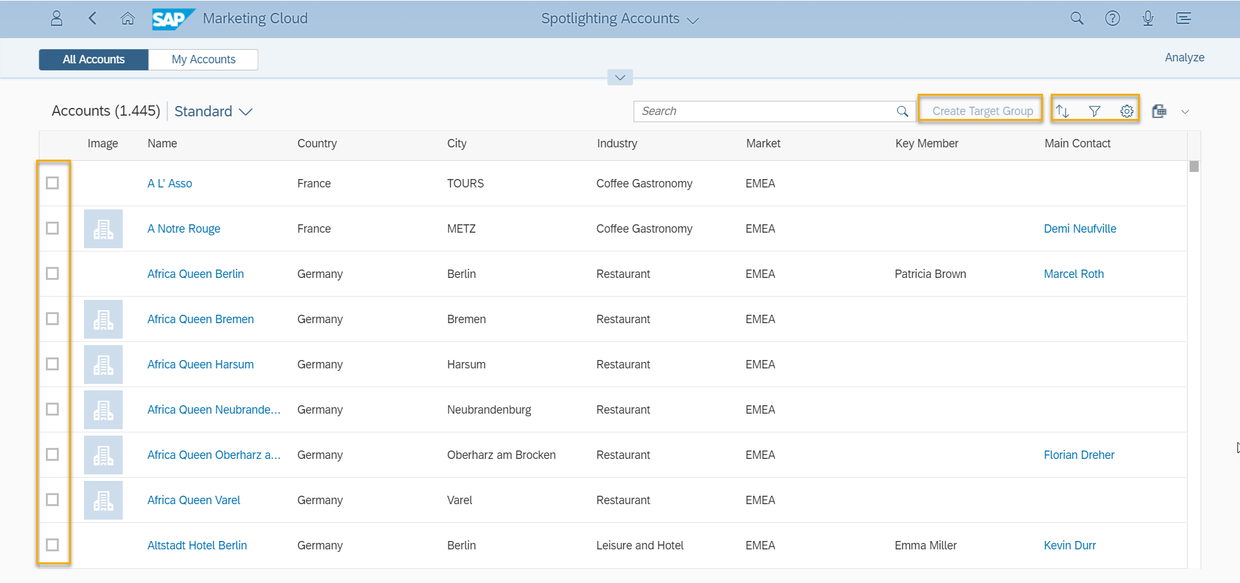The height and width of the screenshot is (583, 1240).
Task: Check the Altstadt Hotel Berlin row
Action: pos(53,545)
